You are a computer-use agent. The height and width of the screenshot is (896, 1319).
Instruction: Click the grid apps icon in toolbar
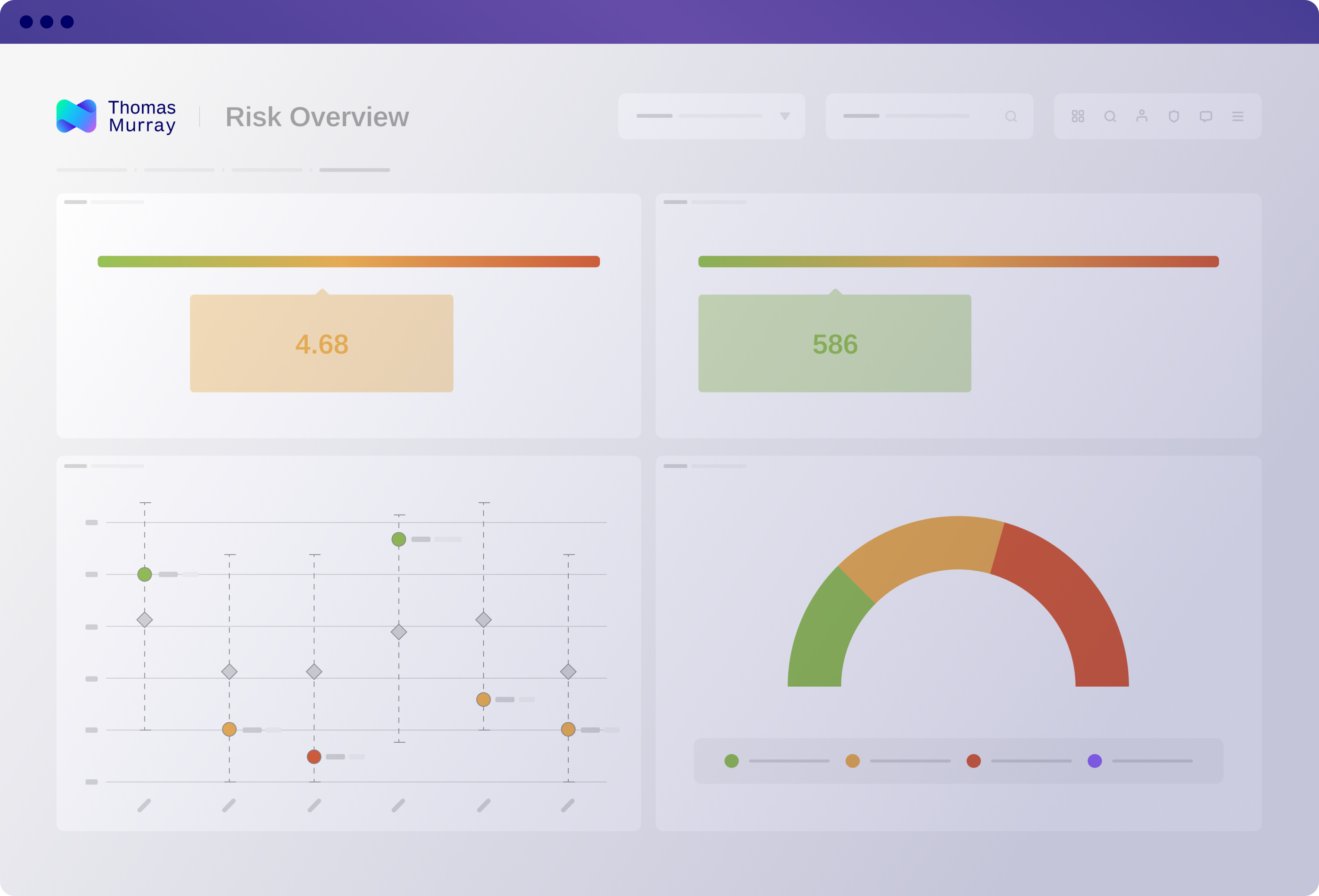pyautogui.click(x=1078, y=116)
